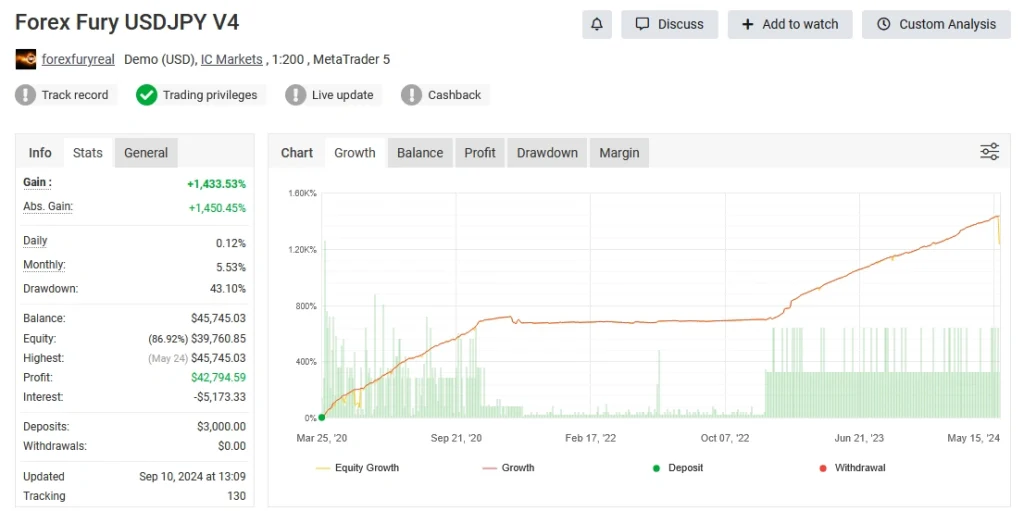Click deposits value $3,000.00
1024x511 pixels.
click(x=221, y=427)
